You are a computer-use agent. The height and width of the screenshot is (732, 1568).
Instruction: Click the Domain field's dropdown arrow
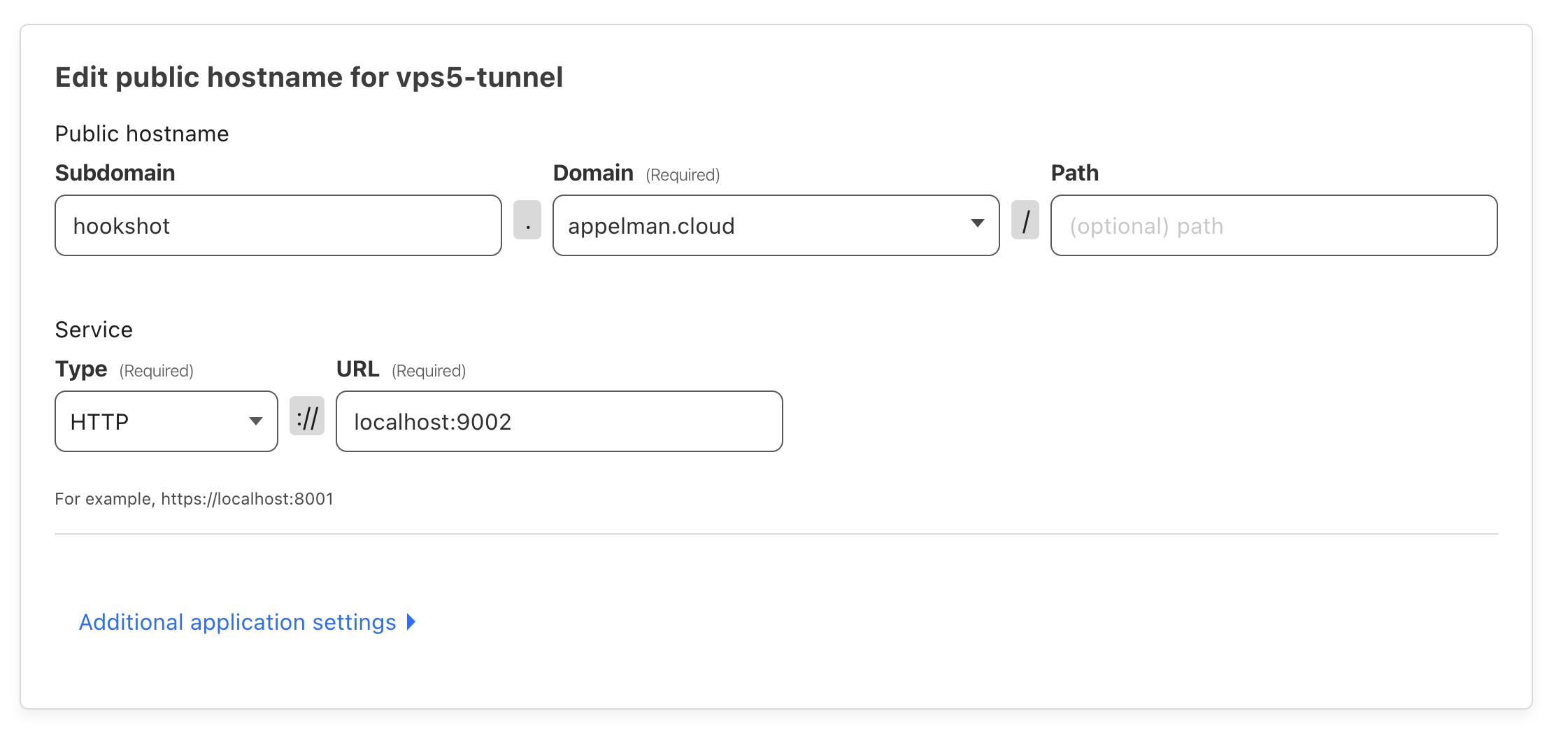coord(978,225)
